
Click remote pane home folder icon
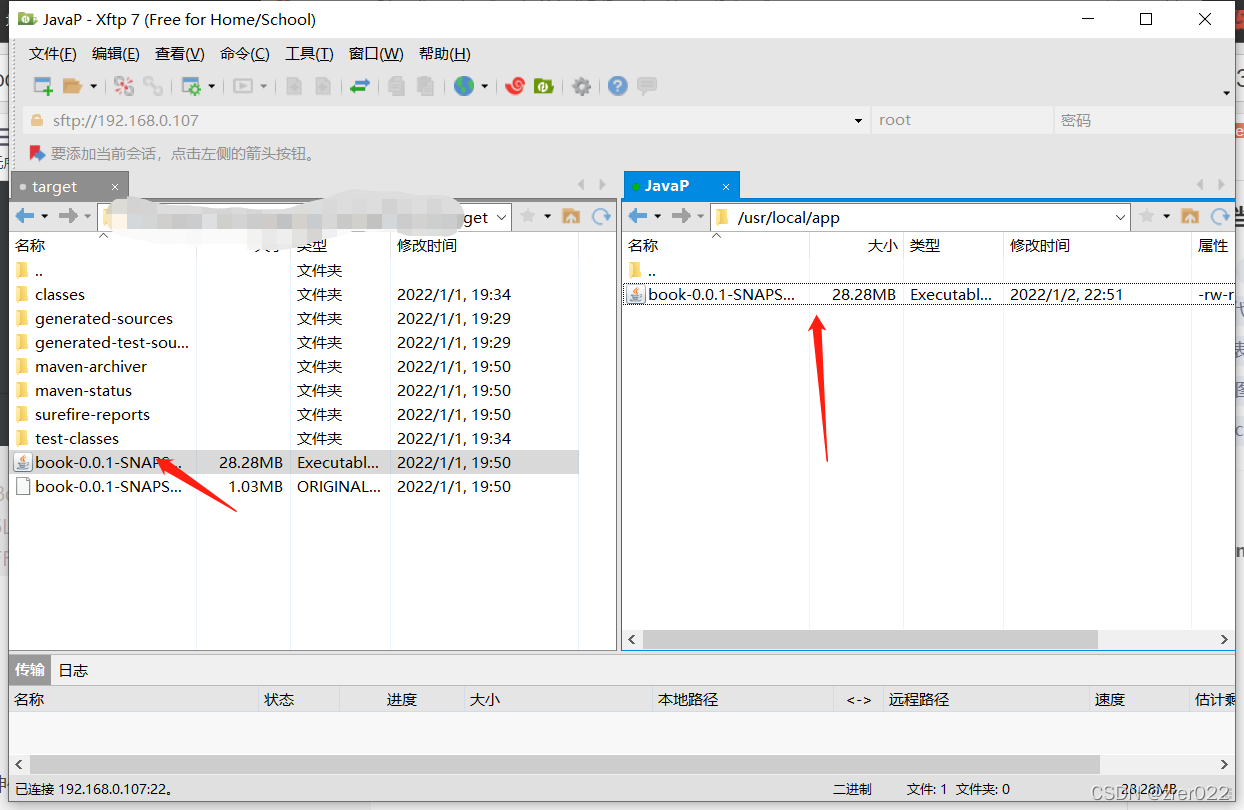pyautogui.click(x=1190, y=216)
